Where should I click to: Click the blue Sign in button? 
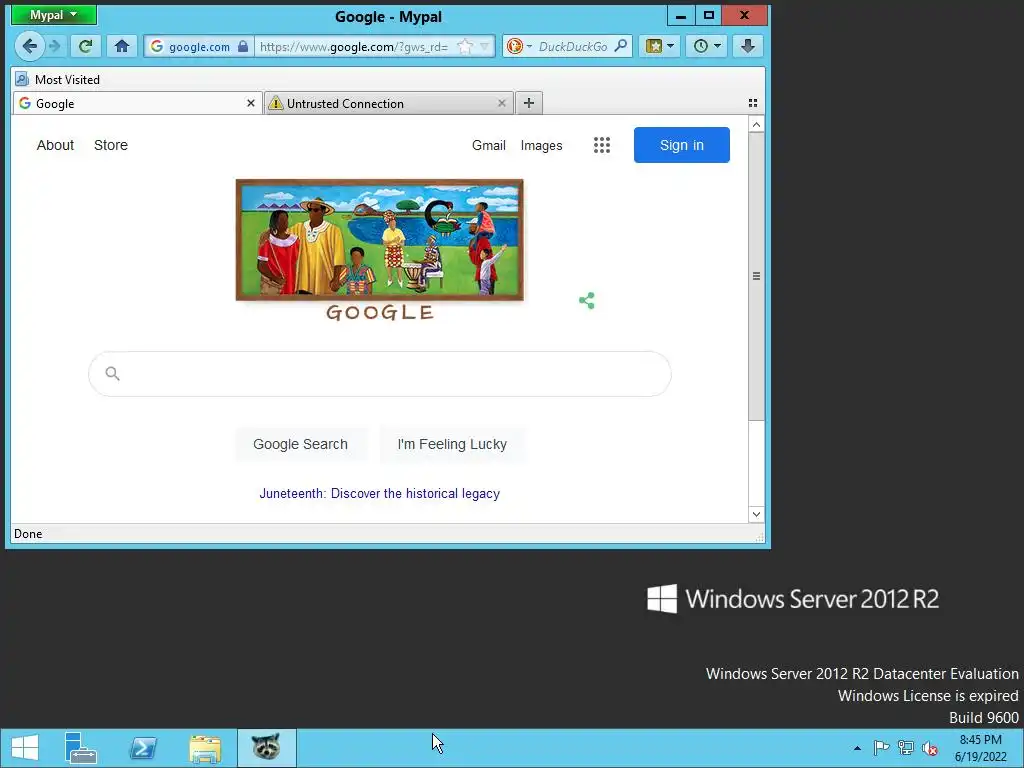[x=682, y=145]
